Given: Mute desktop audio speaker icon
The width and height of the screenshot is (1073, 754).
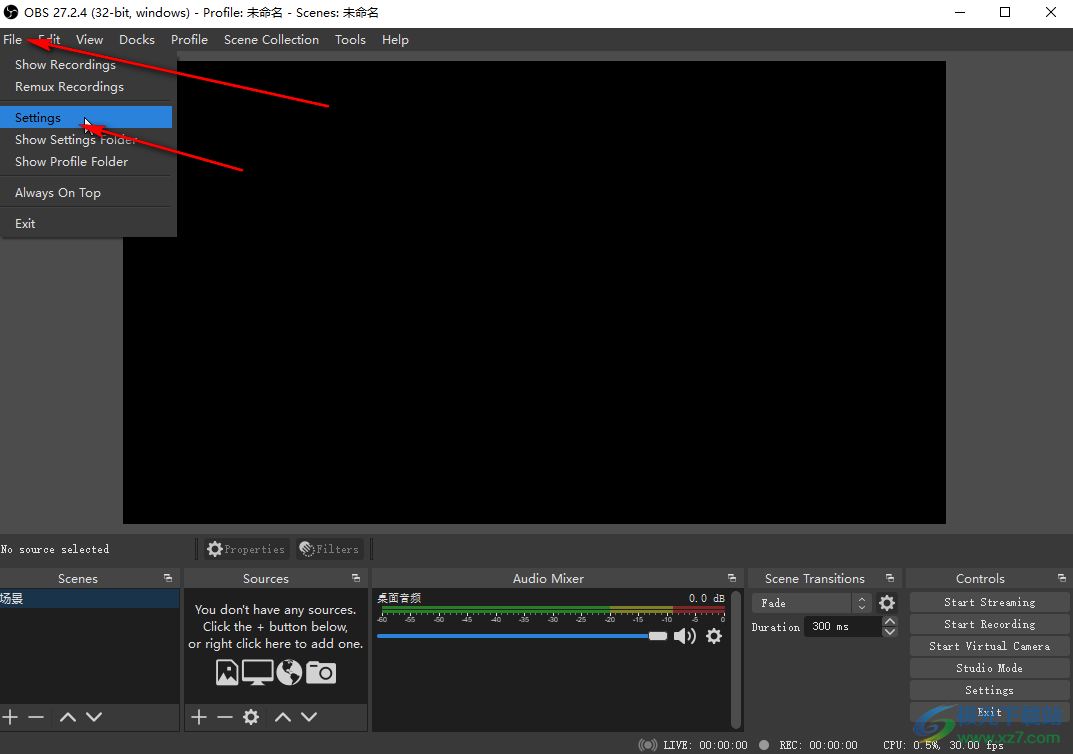Looking at the screenshot, I should click(684, 636).
